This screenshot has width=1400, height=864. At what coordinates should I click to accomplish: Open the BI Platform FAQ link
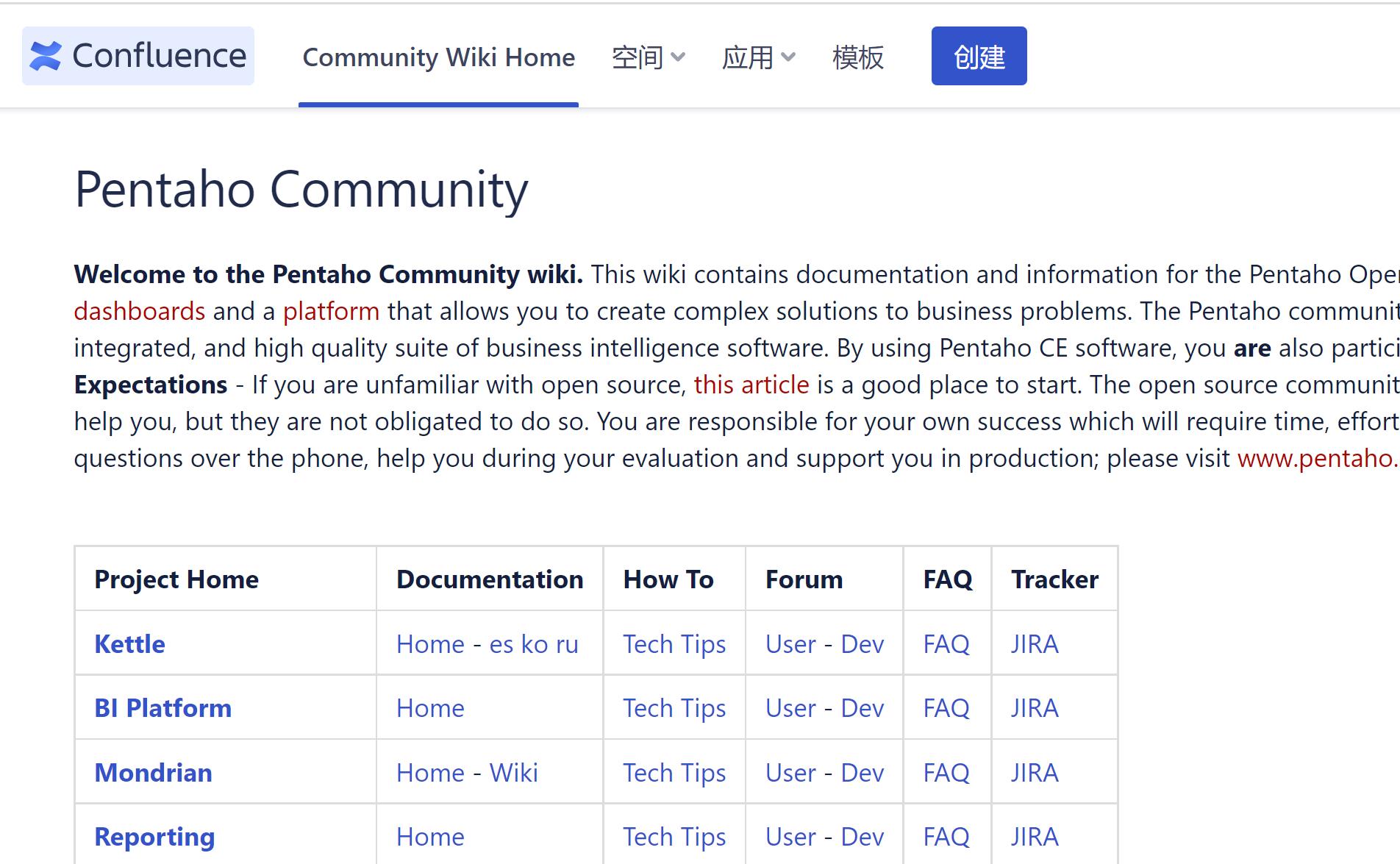(946, 708)
